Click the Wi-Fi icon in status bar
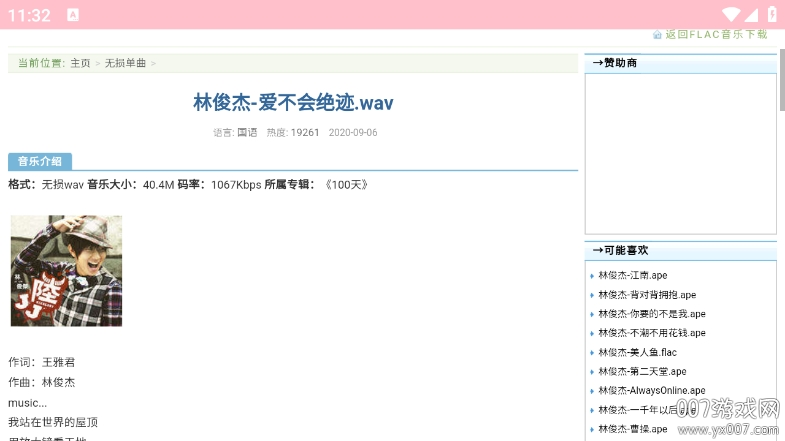785x441 pixels. 731,15
